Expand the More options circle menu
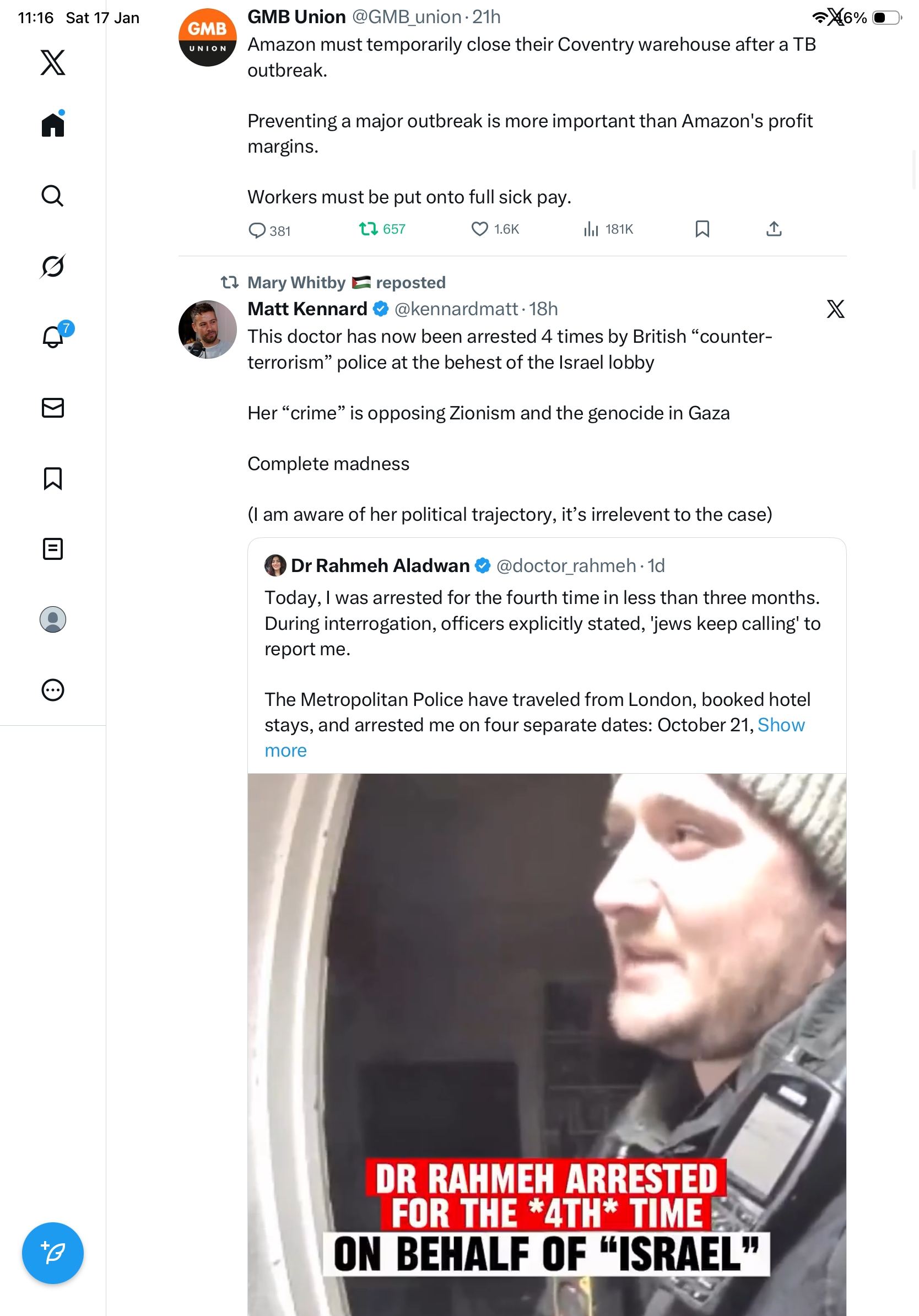 [53, 689]
